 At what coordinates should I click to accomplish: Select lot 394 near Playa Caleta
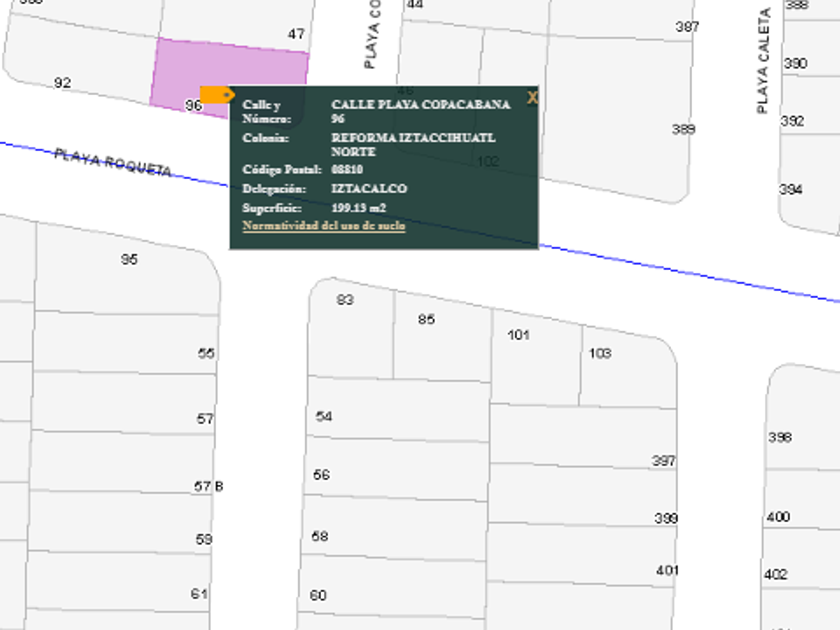791,190
